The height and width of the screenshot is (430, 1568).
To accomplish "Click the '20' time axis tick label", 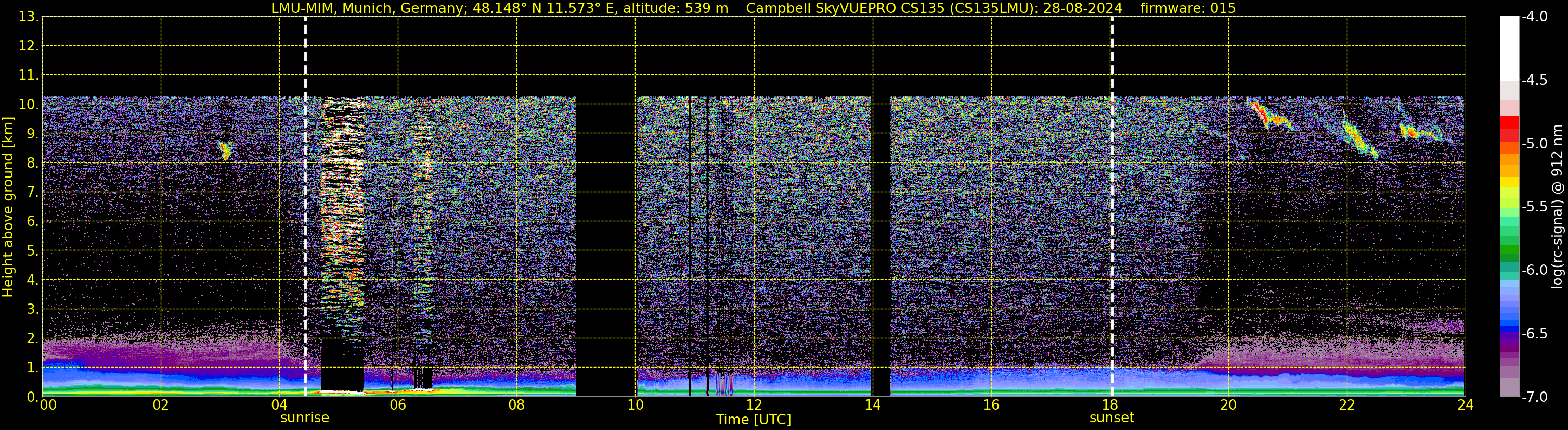I will pyautogui.click(x=1228, y=405).
